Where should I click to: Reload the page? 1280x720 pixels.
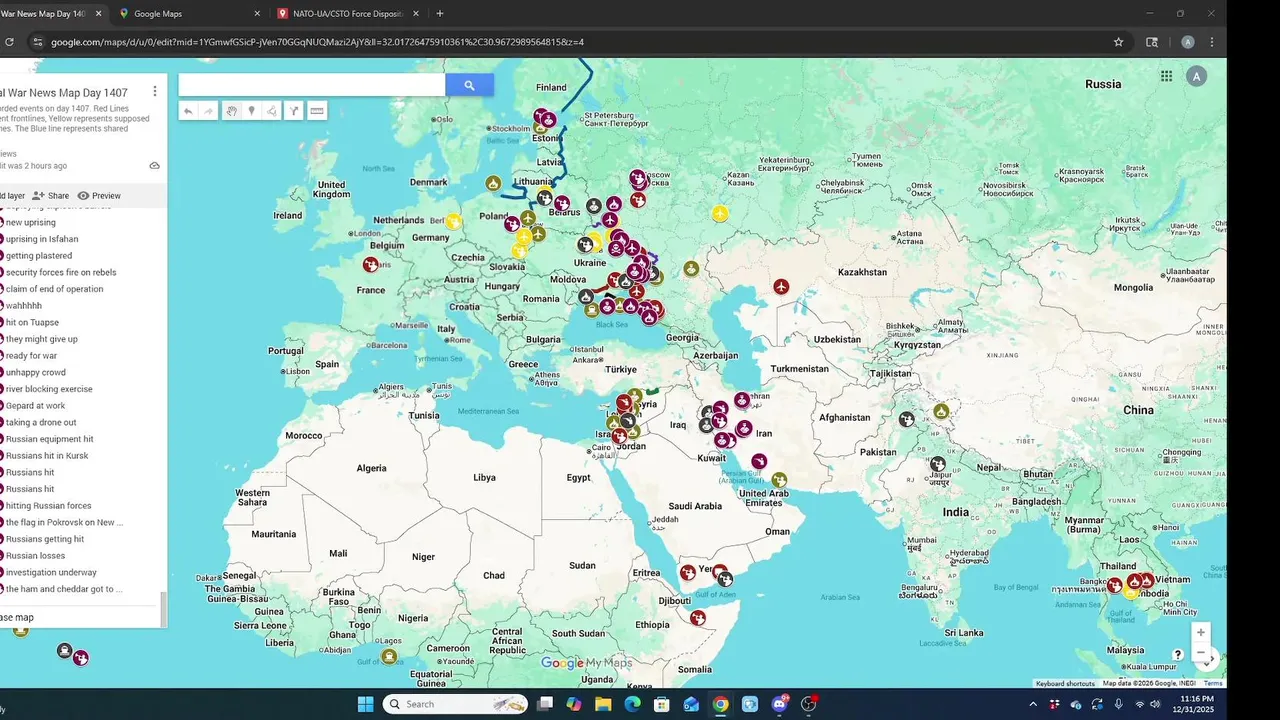(10, 42)
